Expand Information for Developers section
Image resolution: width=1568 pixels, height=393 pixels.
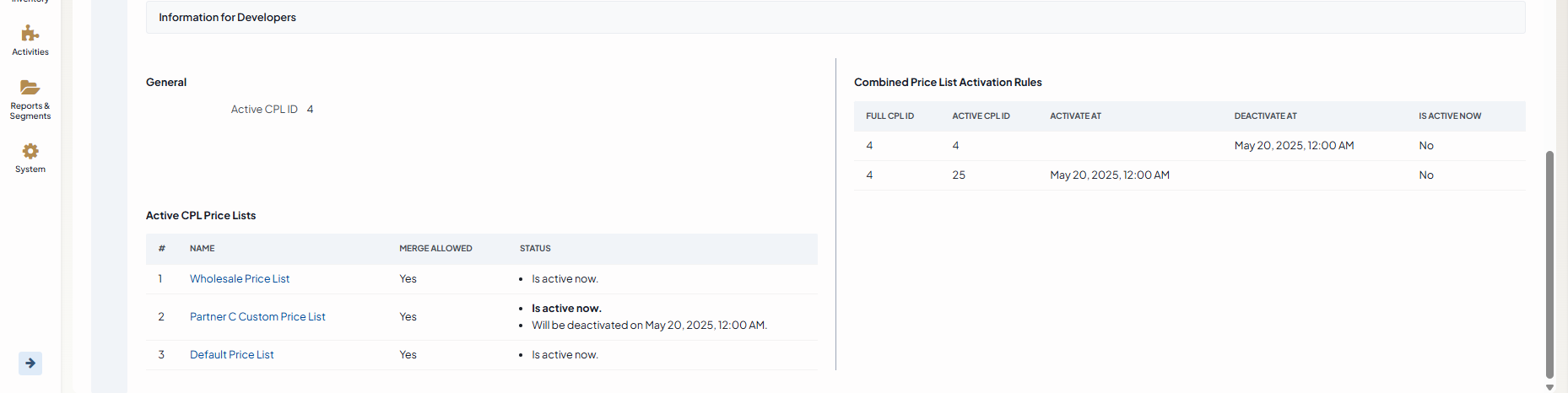pos(228,18)
